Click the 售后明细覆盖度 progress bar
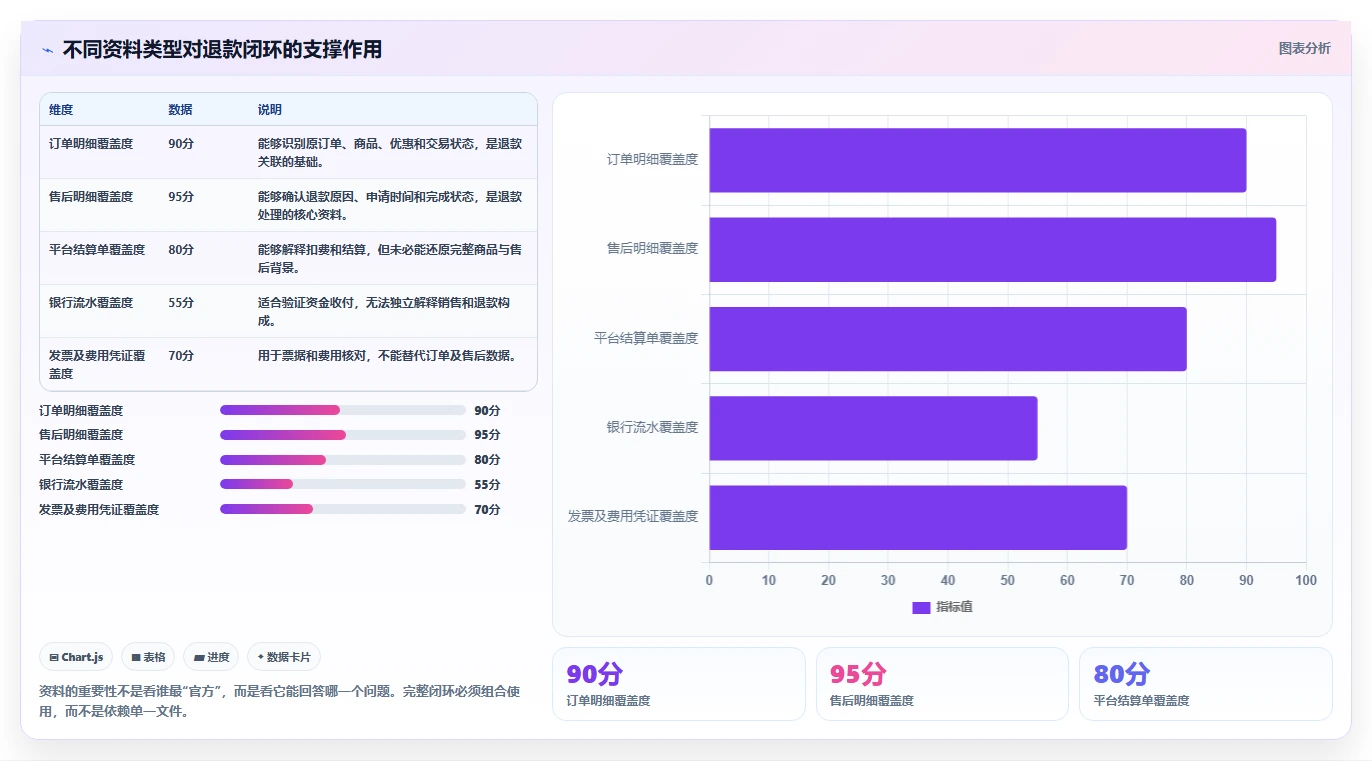This screenshot has width=1372, height=761. coord(343,435)
